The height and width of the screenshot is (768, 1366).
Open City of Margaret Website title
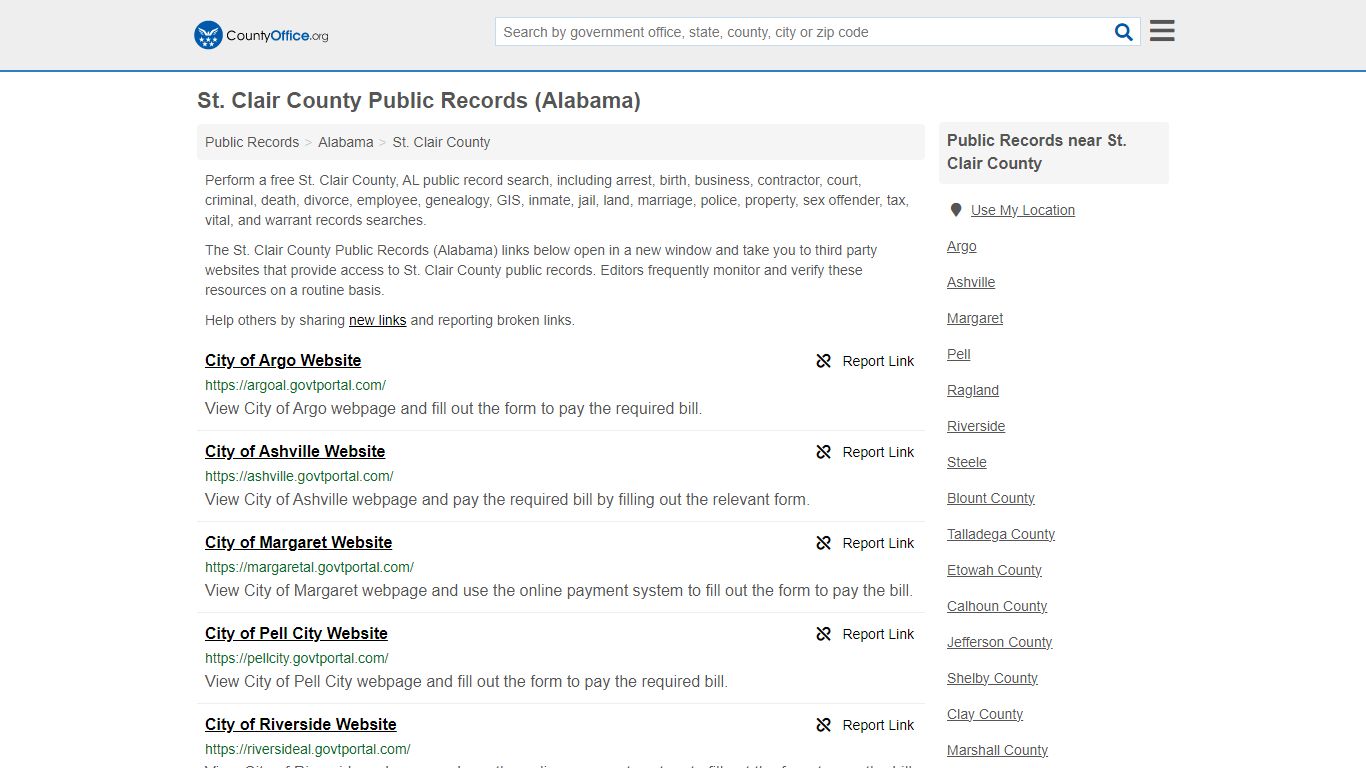pos(298,542)
